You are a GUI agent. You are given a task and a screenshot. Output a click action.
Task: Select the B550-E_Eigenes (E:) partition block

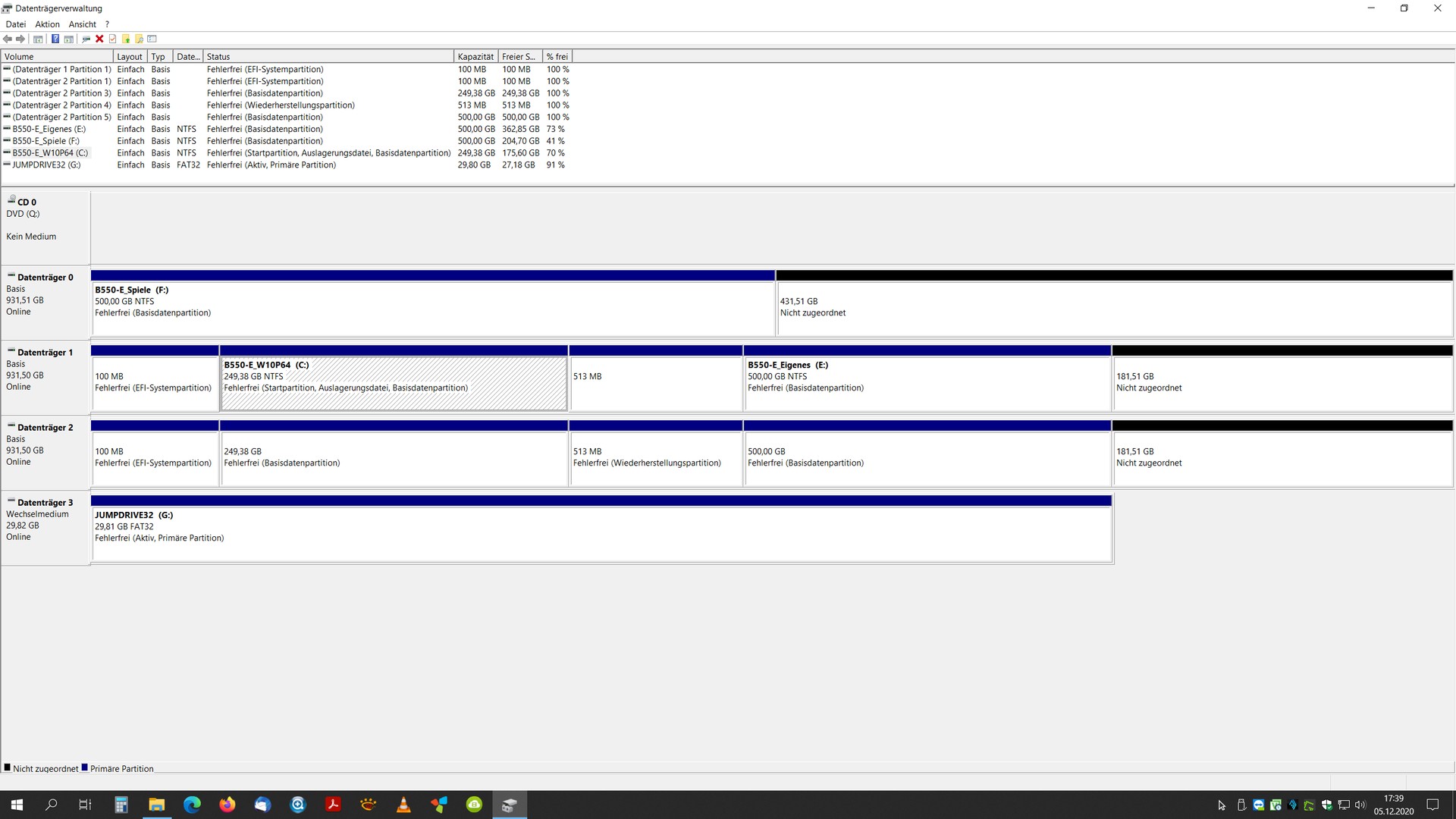click(x=927, y=384)
